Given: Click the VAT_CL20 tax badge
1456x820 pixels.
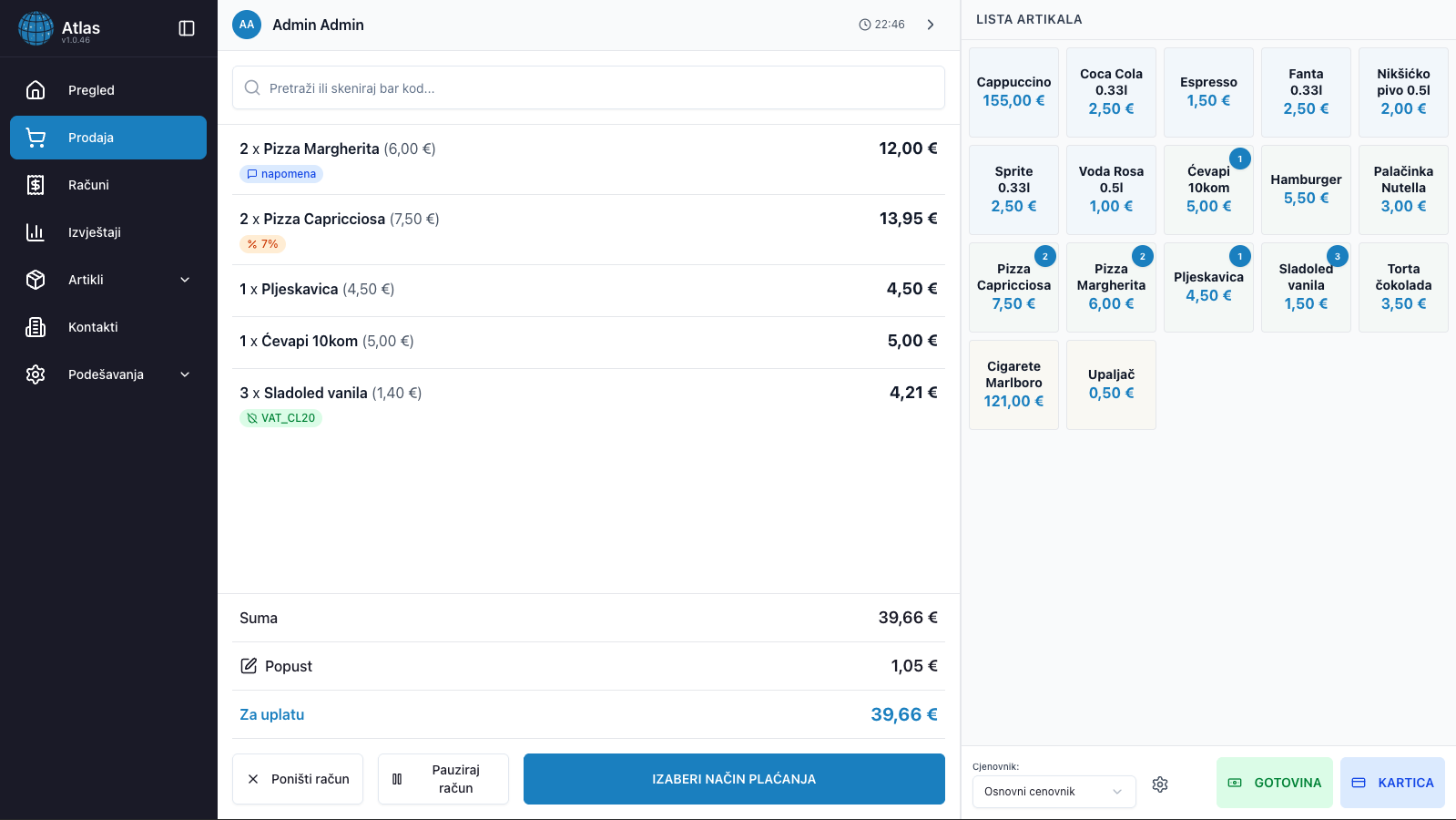Looking at the screenshot, I should click(280, 418).
